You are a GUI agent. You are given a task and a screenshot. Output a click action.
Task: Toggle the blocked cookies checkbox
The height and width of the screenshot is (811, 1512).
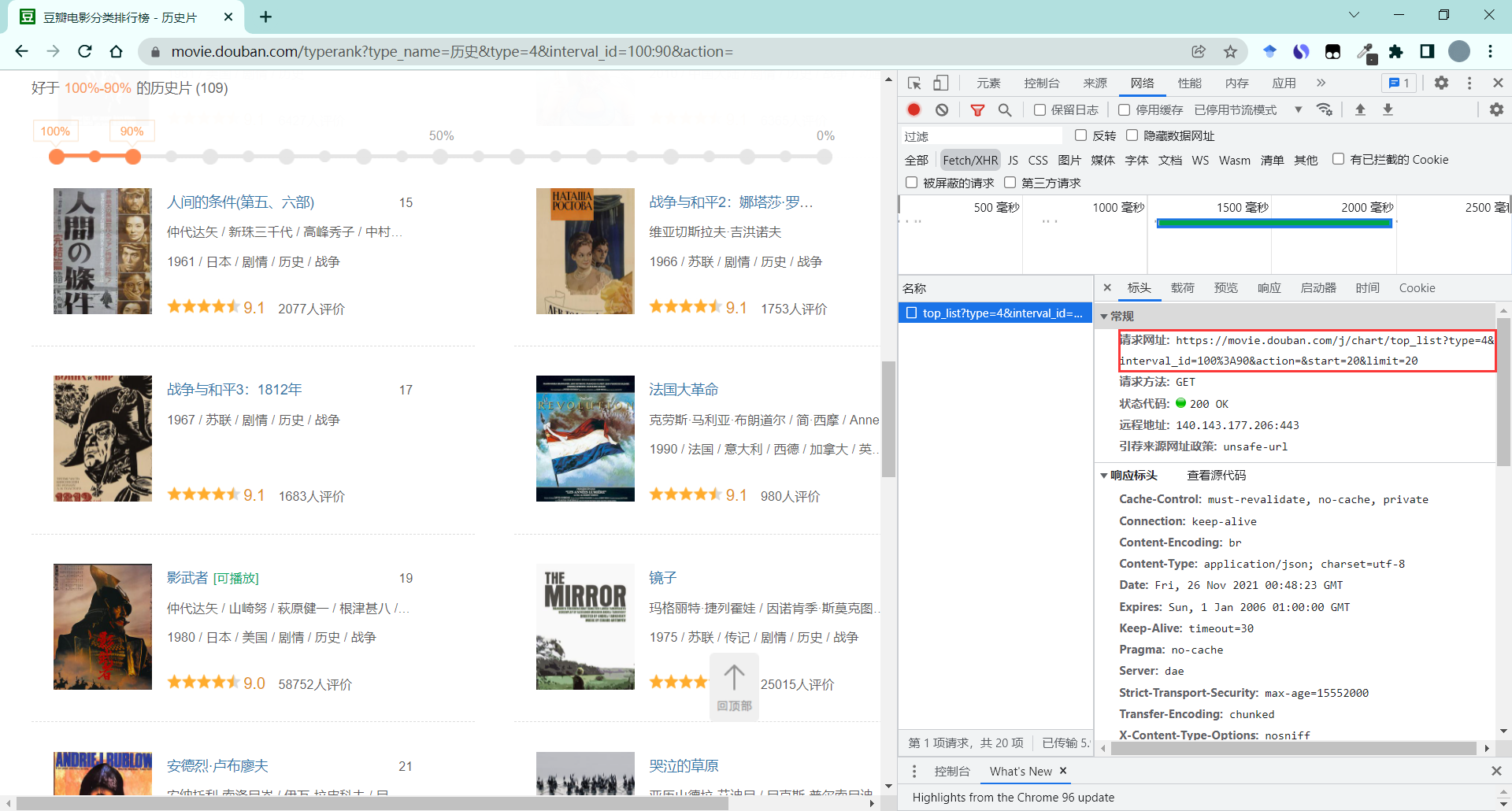pyautogui.click(x=1338, y=159)
